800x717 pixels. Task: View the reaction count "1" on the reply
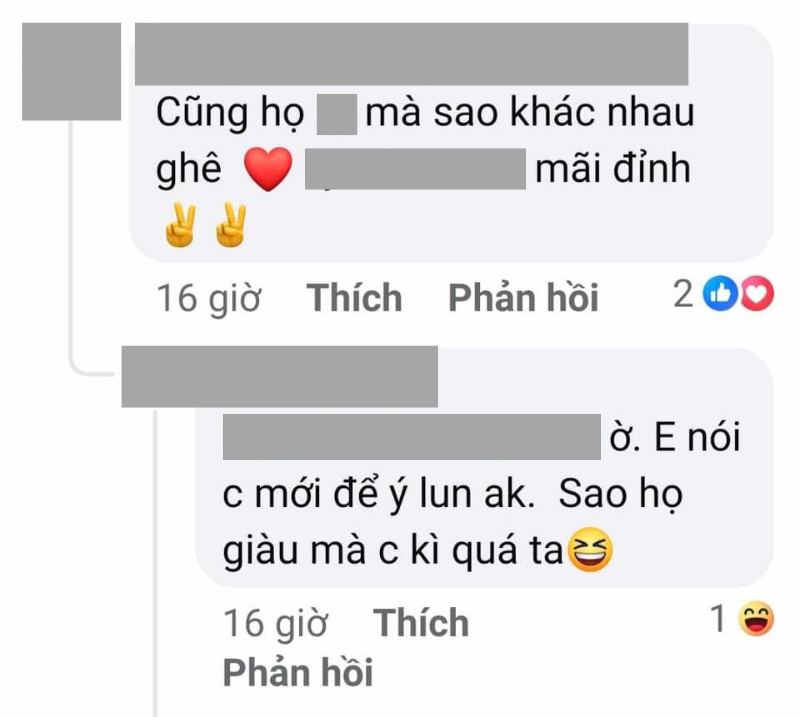pyautogui.click(x=718, y=618)
